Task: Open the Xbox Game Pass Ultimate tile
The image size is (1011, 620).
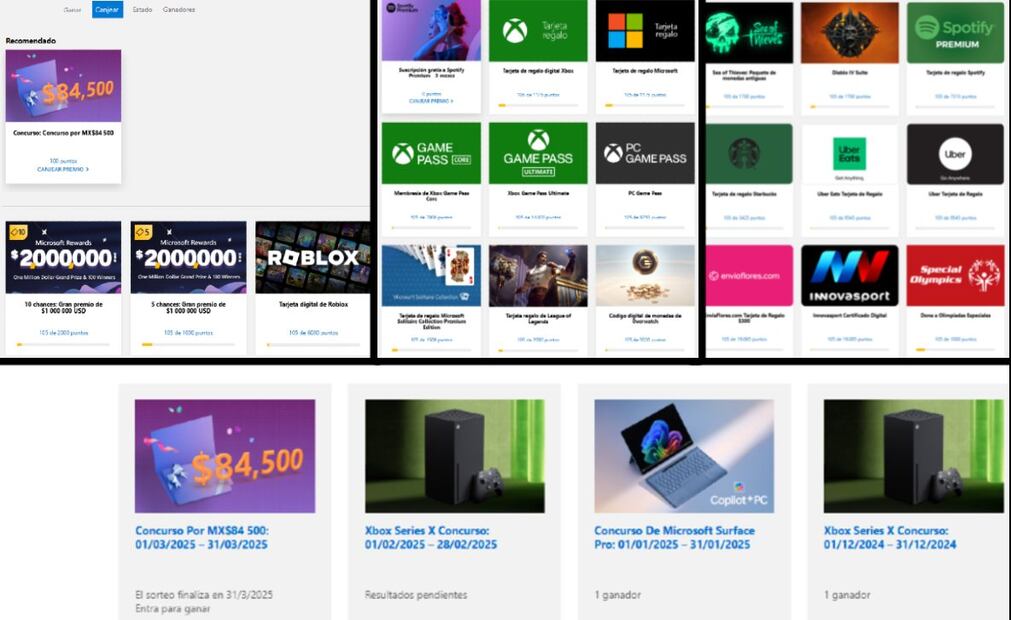Action: point(538,153)
